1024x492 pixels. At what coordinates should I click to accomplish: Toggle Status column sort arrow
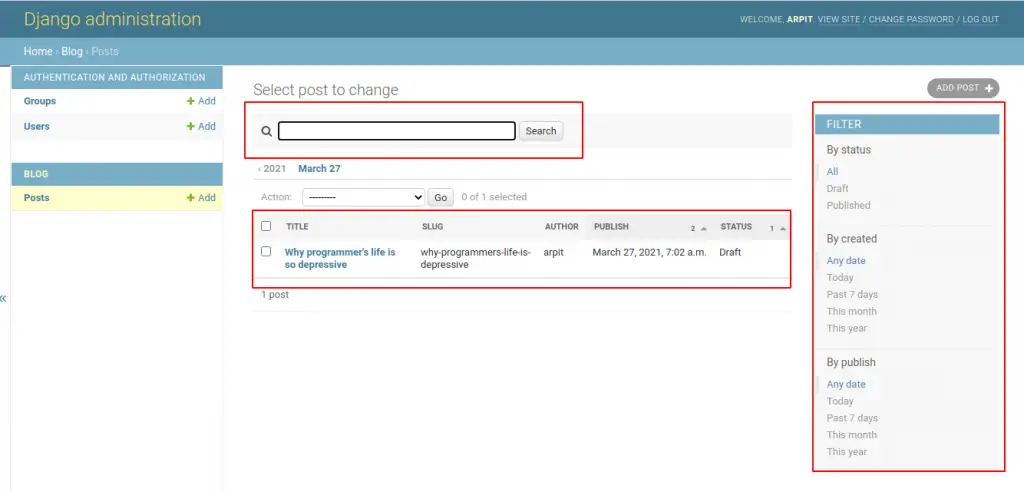782,229
